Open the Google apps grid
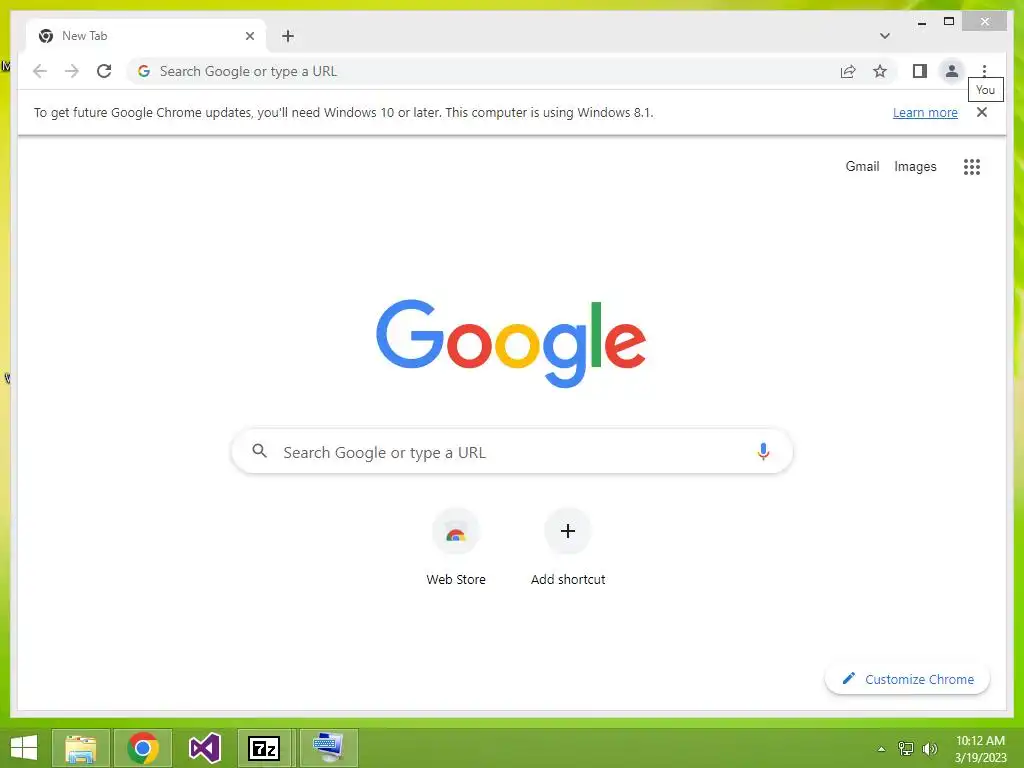This screenshot has height=768, width=1024. point(972,167)
